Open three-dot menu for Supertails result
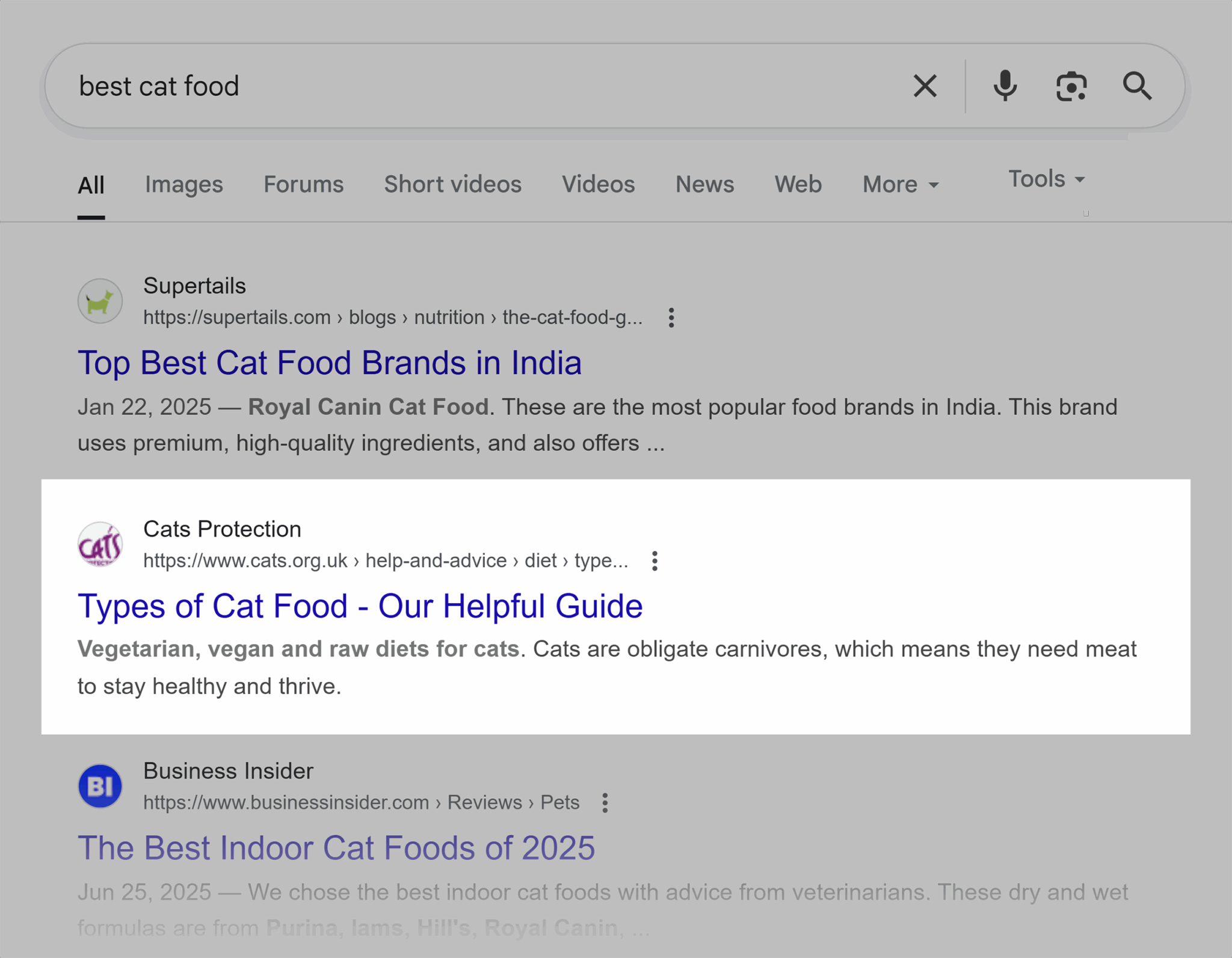The height and width of the screenshot is (958, 1232). [671, 318]
